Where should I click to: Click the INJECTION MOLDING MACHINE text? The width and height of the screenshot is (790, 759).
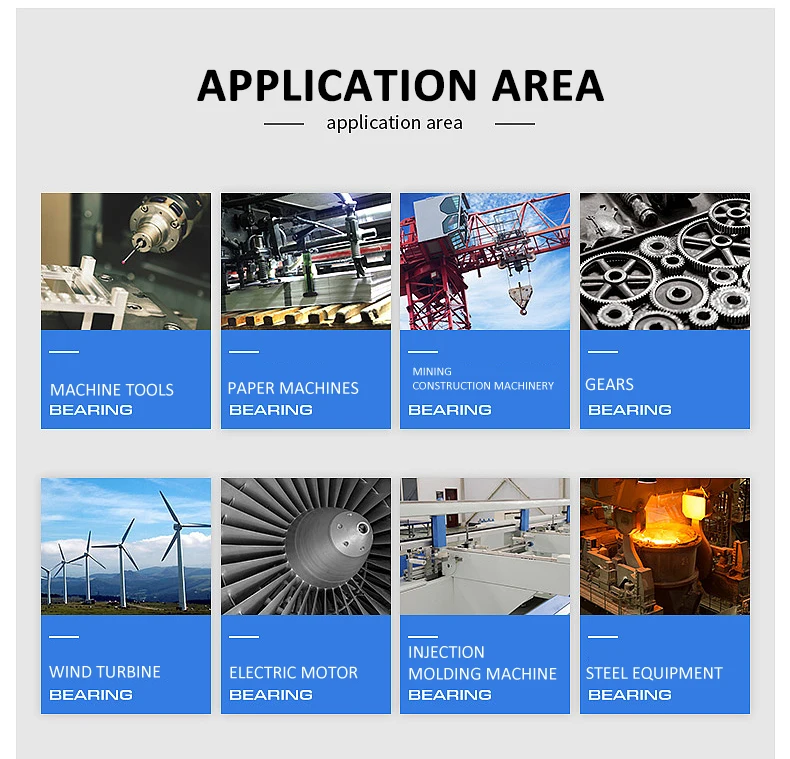coord(482,663)
